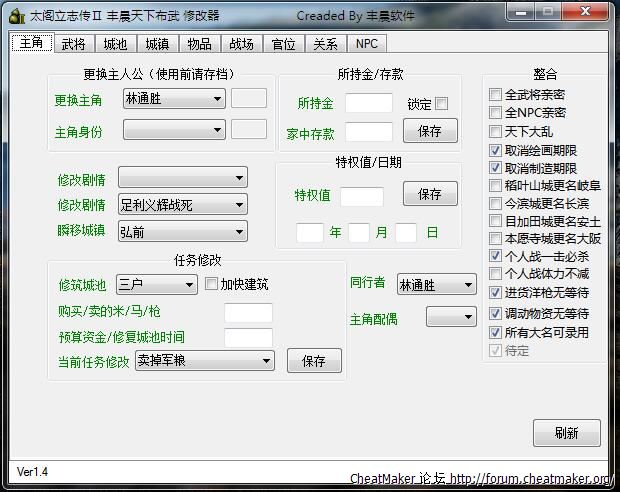Viewport: 620px width, 492px height.
Task: Click 保存 button next to 家中存款
Action: click(x=430, y=131)
